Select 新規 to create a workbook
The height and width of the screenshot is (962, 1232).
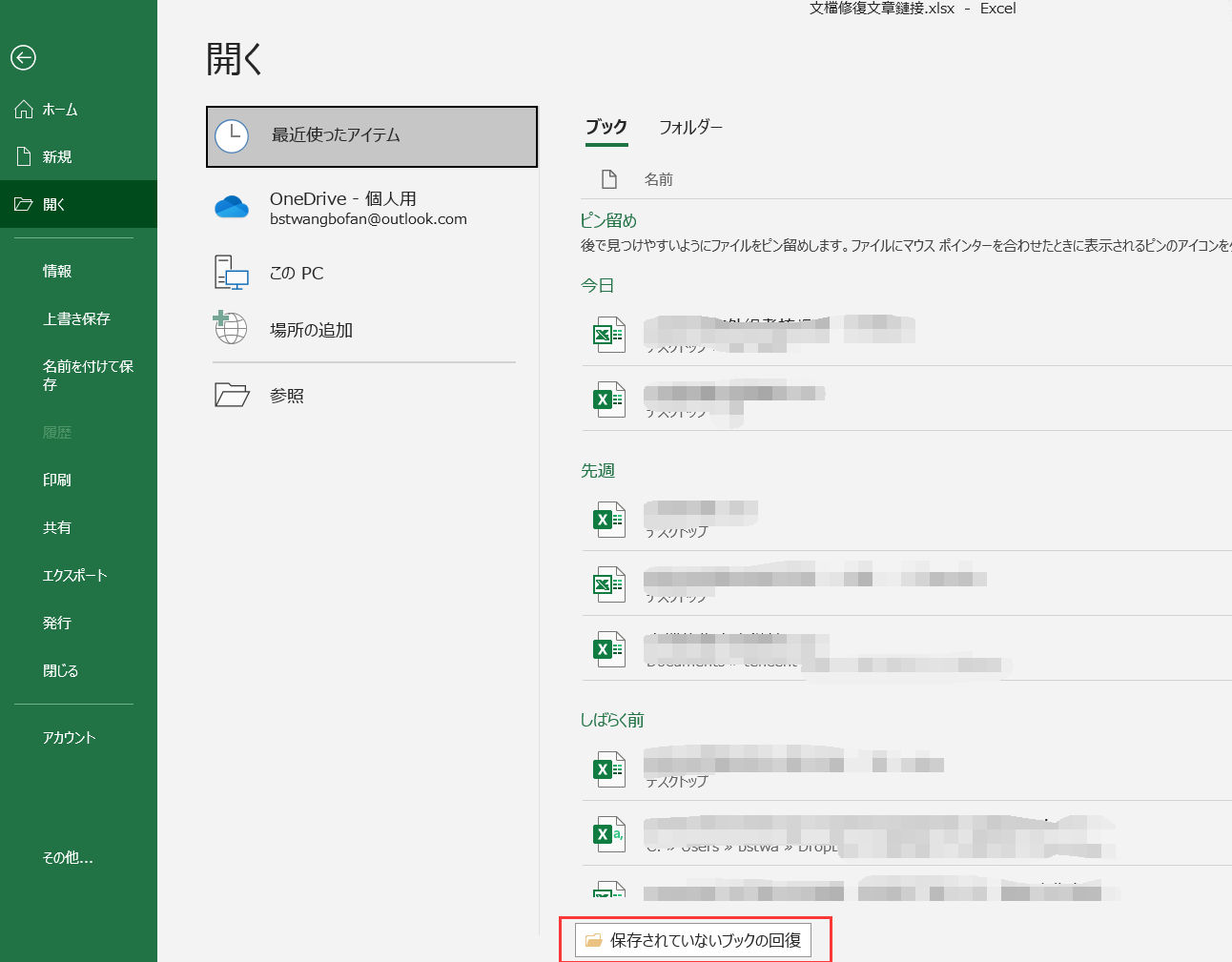click(x=56, y=157)
